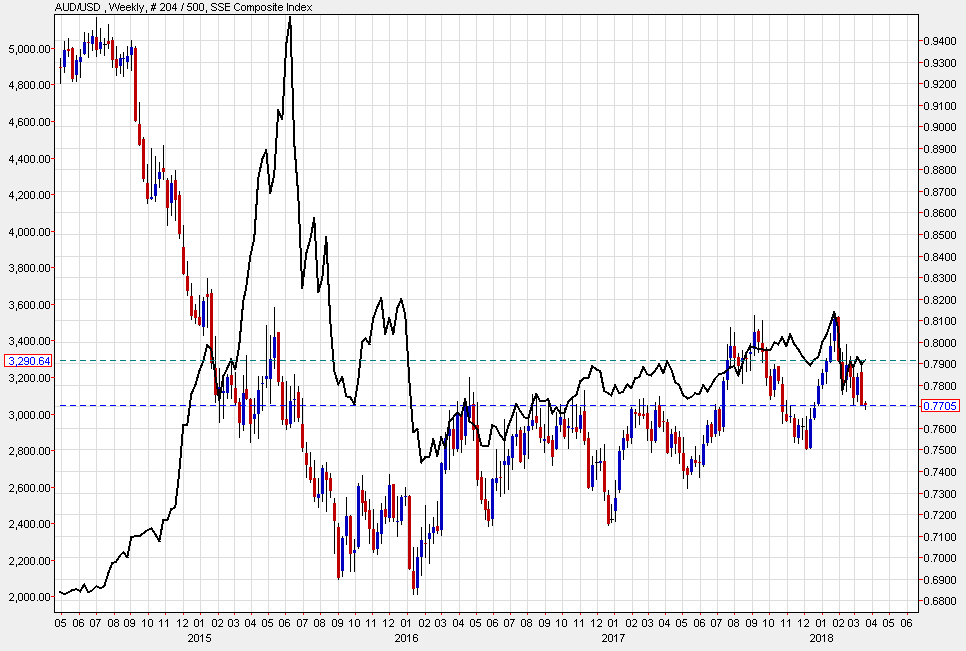Click the 2018 year label on time axis
This screenshot has height=651, width=966.
821,637
